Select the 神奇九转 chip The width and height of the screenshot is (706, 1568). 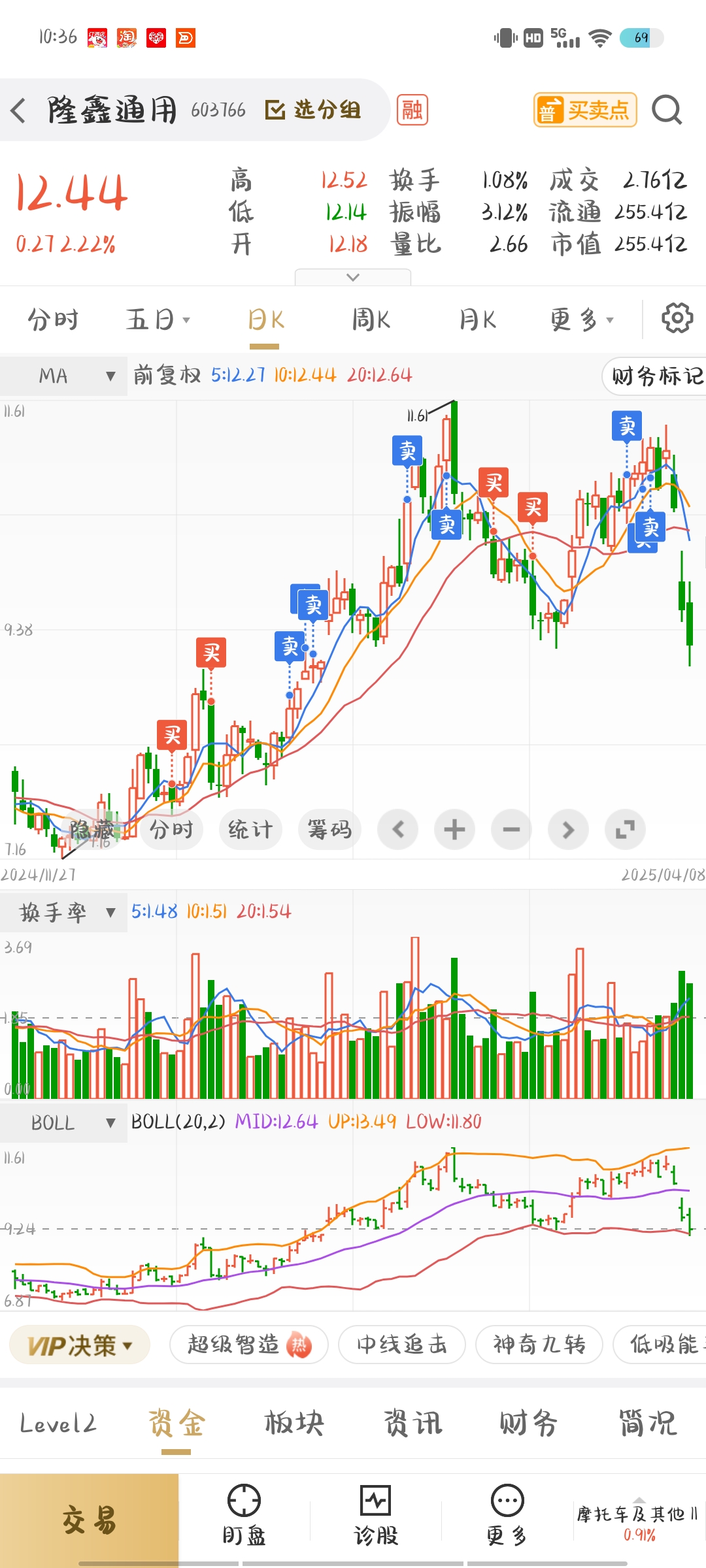coord(539,1345)
